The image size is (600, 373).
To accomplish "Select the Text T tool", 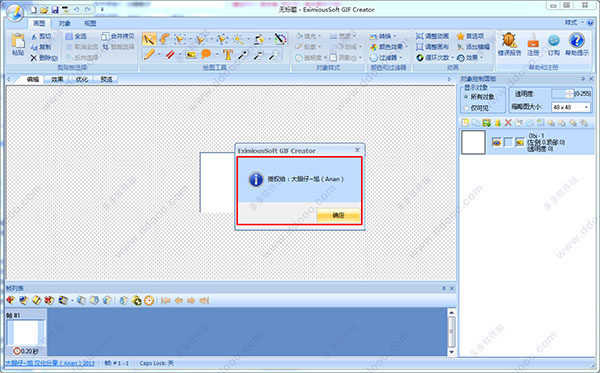I will [228, 55].
